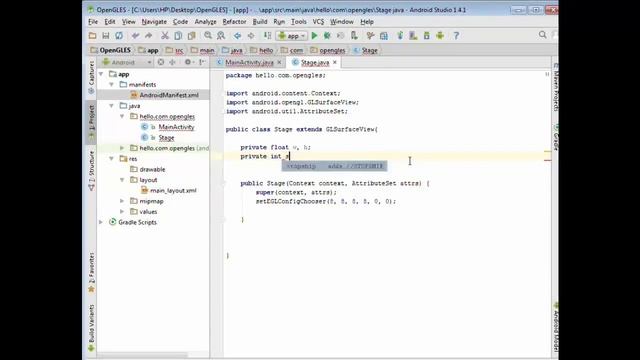This screenshot has width=640, height=360.
Task: Click the Paste toolbar icon
Action: [191, 36]
